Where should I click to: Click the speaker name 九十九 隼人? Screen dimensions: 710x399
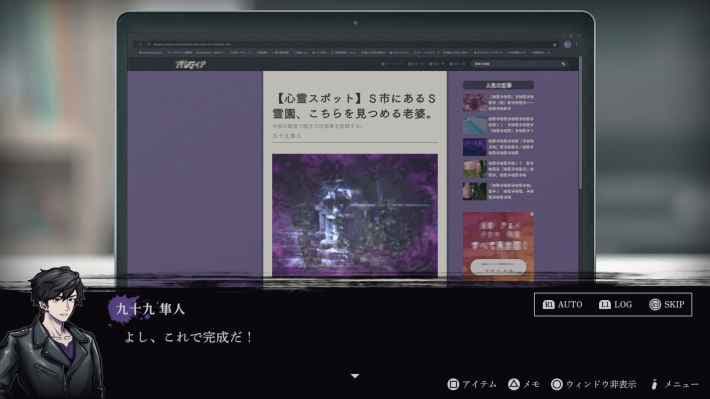150,309
